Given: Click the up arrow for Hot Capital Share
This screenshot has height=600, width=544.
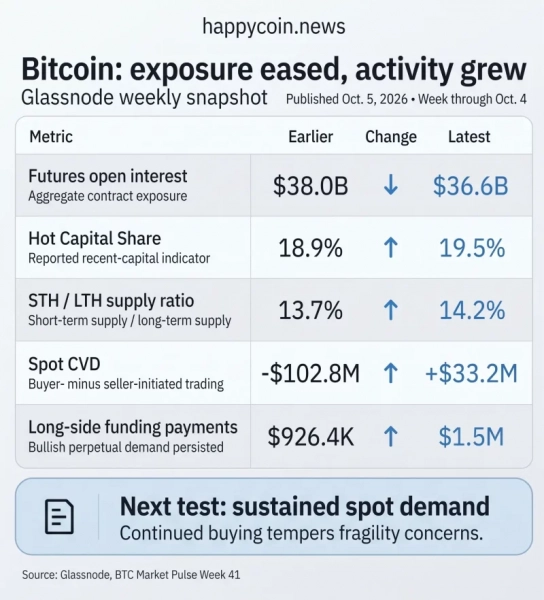Looking at the screenshot, I should (x=391, y=248).
